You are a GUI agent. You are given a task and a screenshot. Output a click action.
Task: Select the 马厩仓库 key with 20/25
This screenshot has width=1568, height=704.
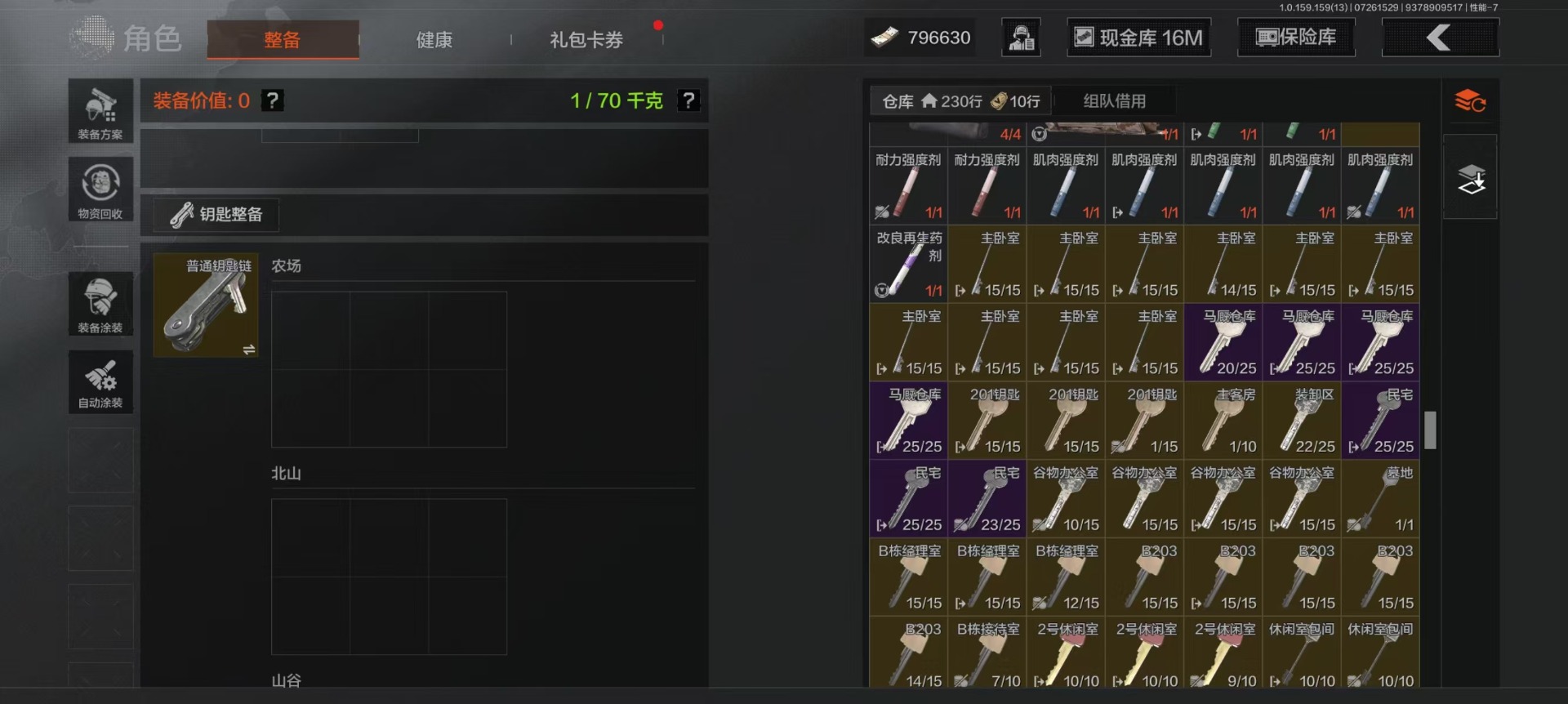(x=1223, y=343)
